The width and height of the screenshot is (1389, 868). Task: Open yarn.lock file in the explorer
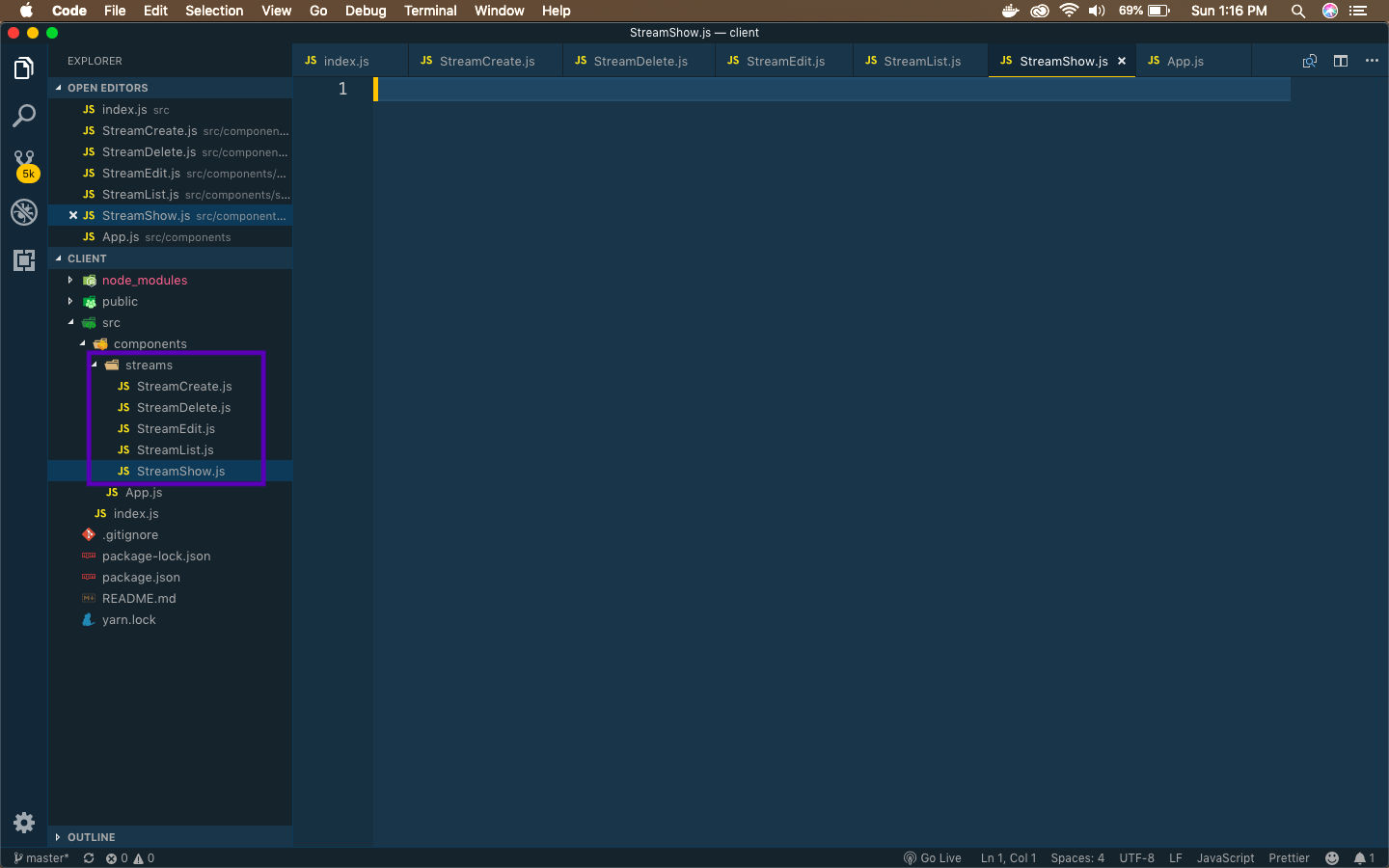click(170, 619)
